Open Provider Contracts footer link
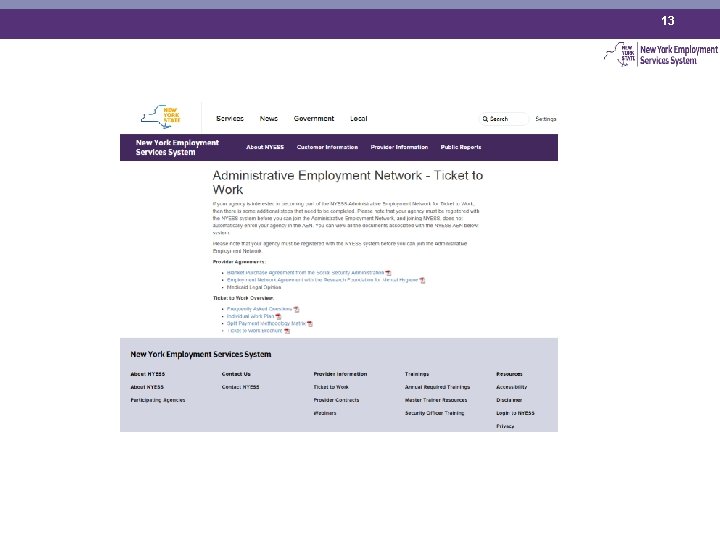The width and height of the screenshot is (720, 540). [336, 400]
